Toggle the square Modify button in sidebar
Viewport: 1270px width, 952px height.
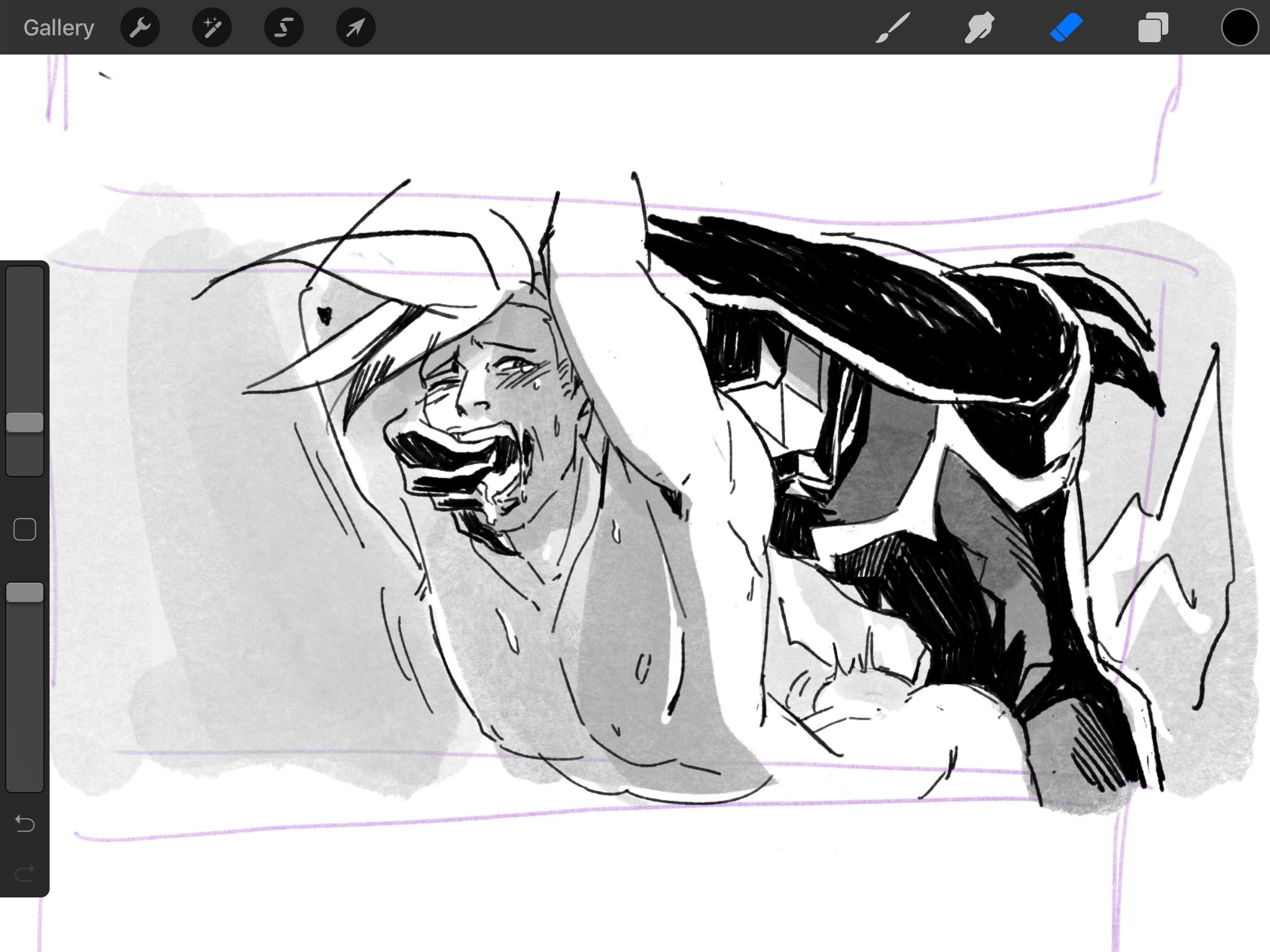pyautogui.click(x=25, y=529)
